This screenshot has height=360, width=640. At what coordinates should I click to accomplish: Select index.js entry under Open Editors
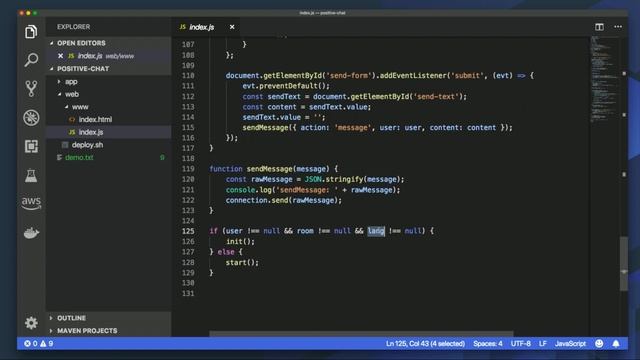click(108, 56)
